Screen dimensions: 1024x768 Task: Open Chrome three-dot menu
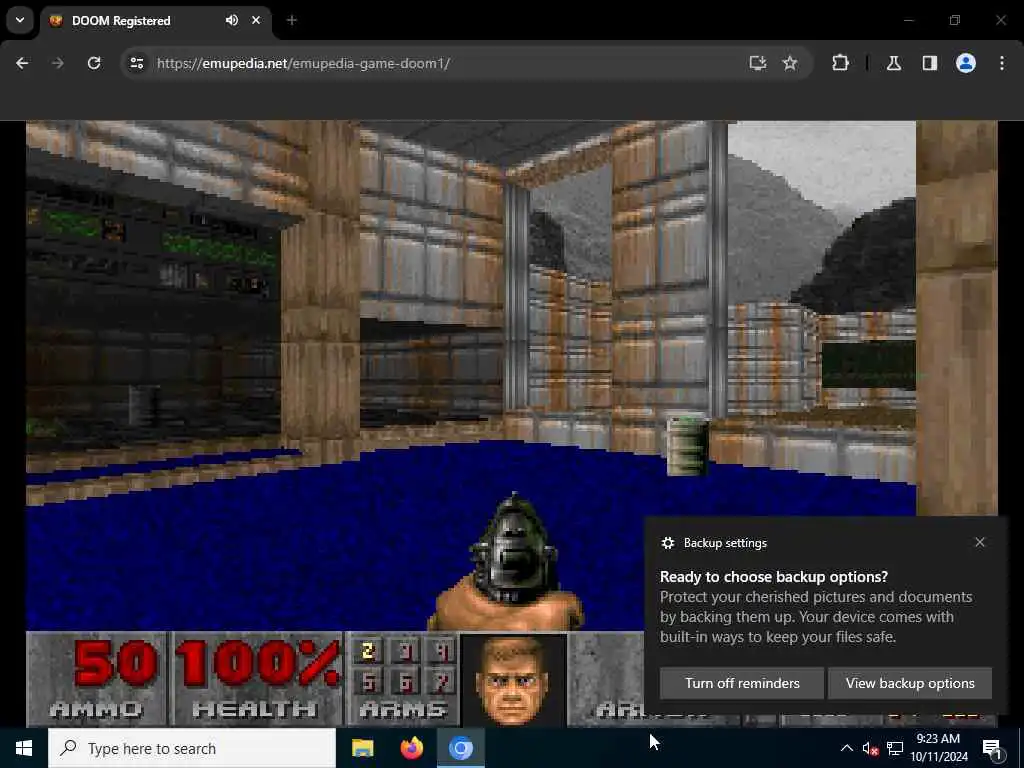pos(1002,63)
